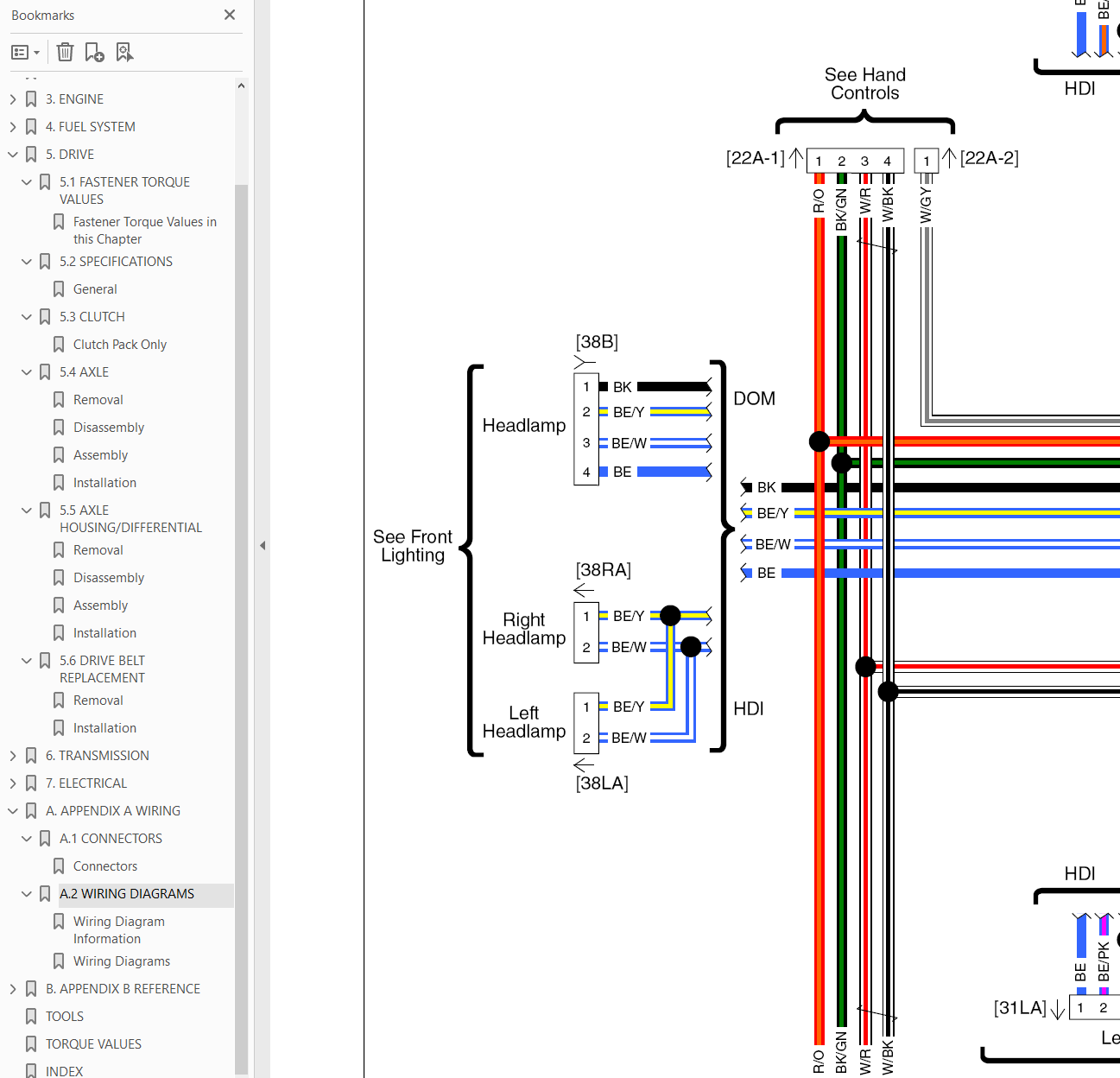Collapse 5.5 AXLE HOUSING/DIFFERENTIAL section
The height and width of the screenshot is (1078, 1120).
coord(26,510)
